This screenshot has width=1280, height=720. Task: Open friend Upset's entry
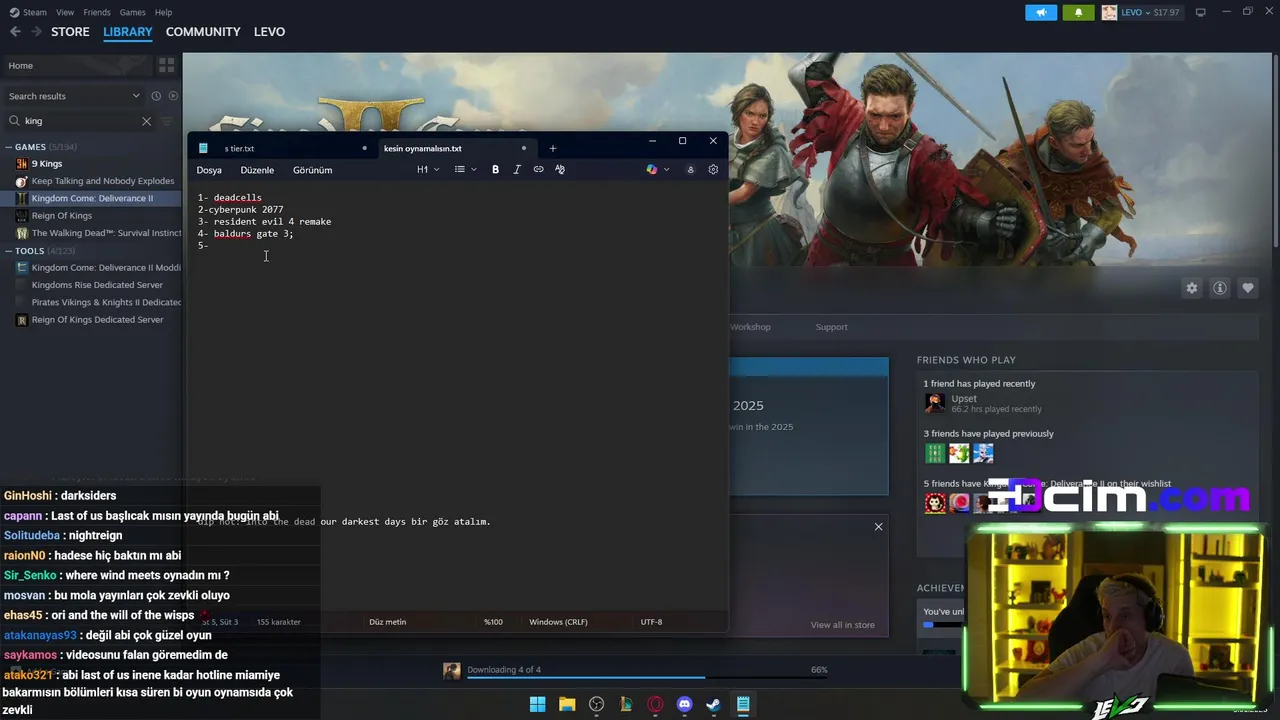[x=985, y=403]
